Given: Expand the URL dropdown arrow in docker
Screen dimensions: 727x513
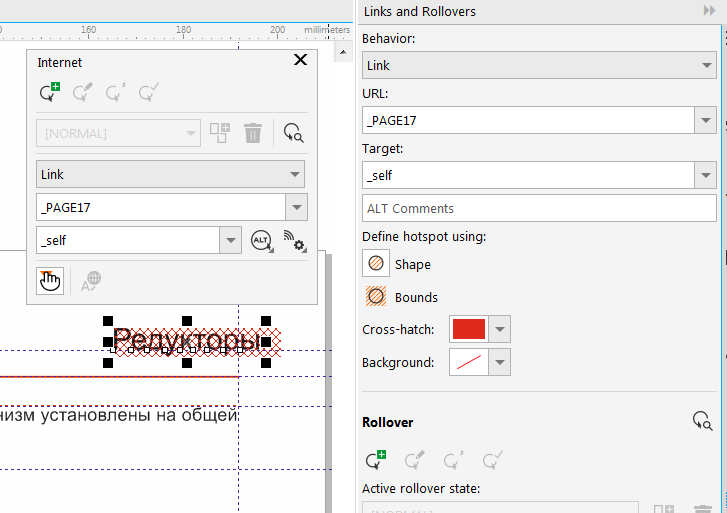Looking at the screenshot, I should coord(706,121).
